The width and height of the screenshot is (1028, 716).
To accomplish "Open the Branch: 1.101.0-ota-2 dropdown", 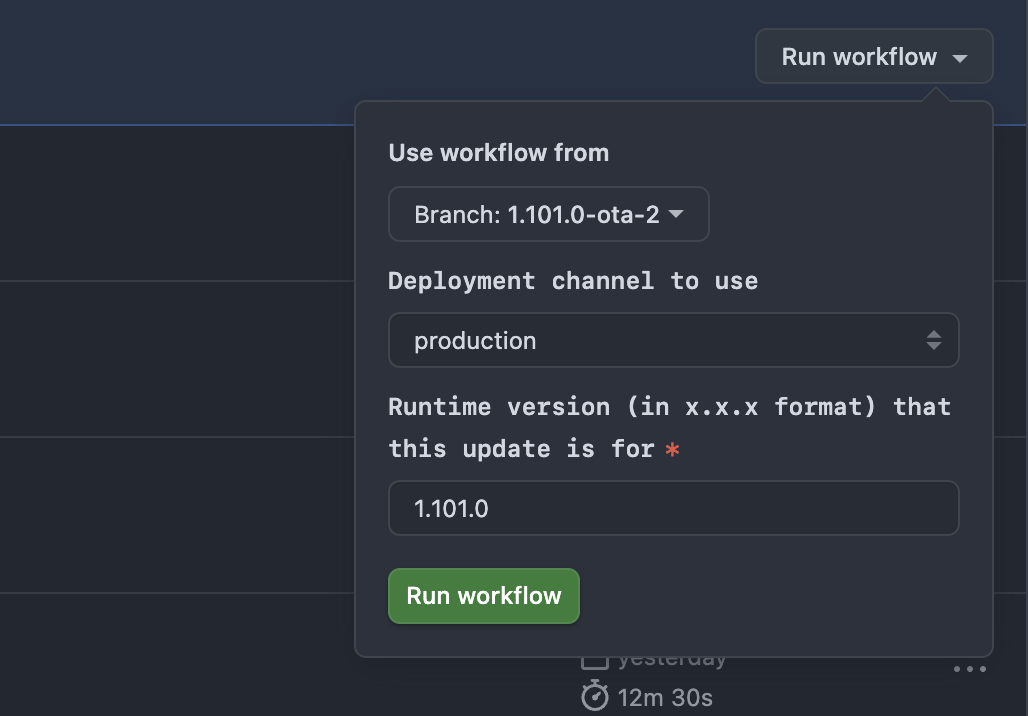I will [x=548, y=214].
